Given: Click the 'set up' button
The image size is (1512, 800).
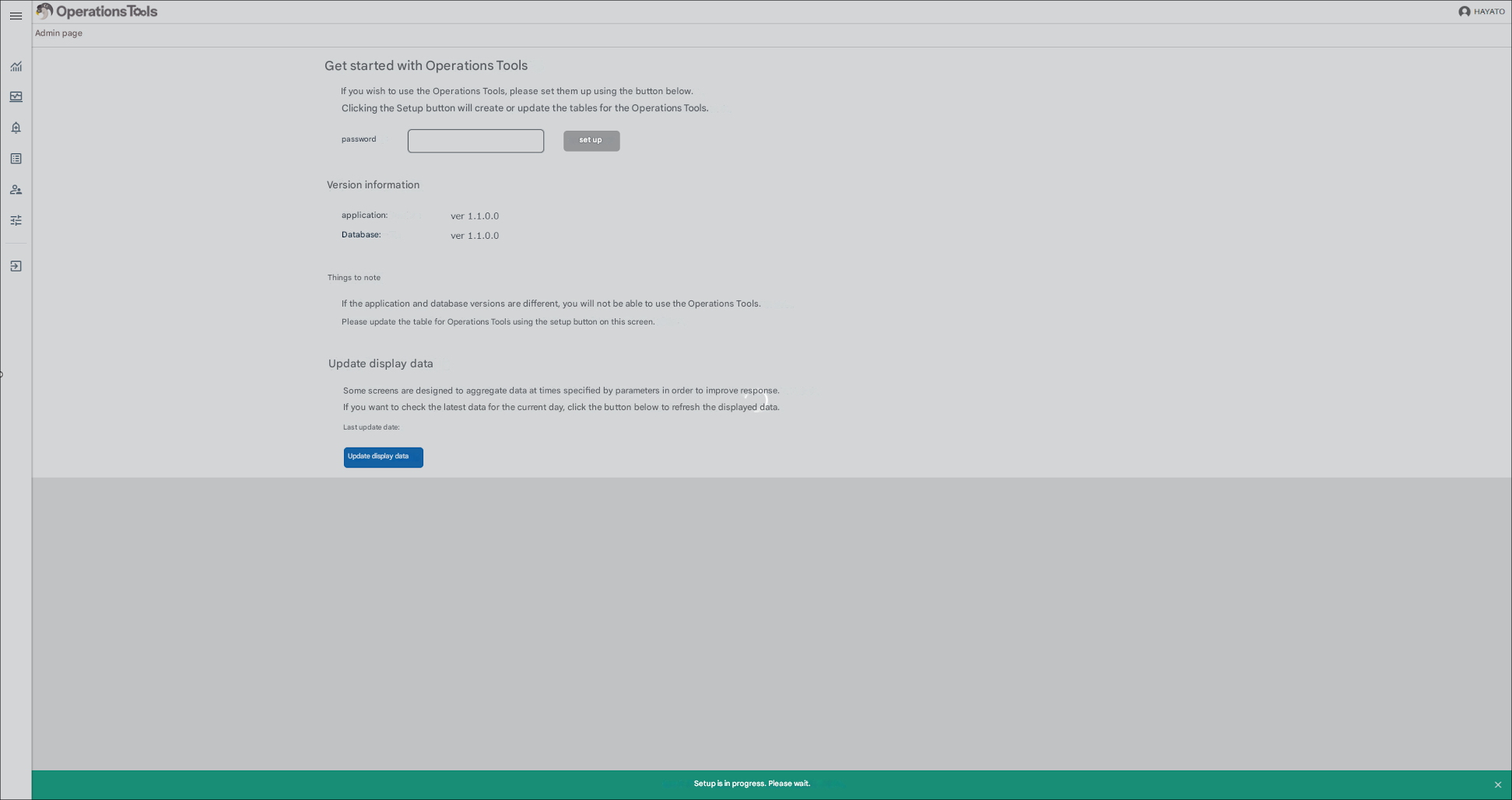Looking at the screenshot, I should tap(591, 141).
